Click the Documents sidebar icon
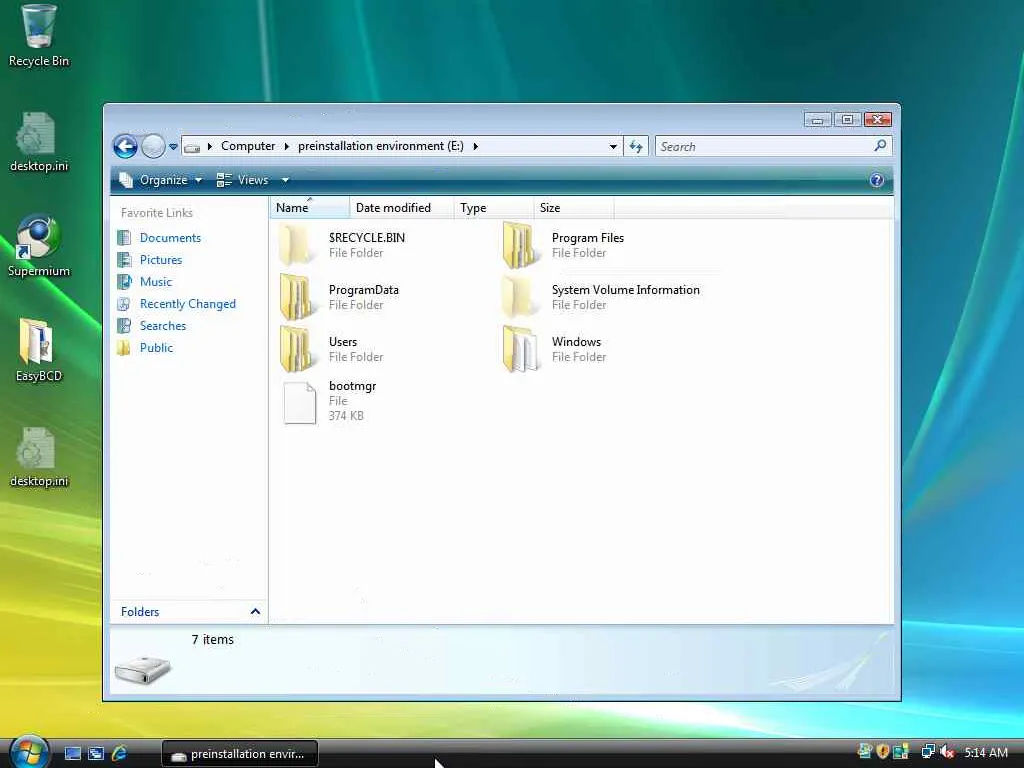The image size is (1024, 768). tap(124, 238)
